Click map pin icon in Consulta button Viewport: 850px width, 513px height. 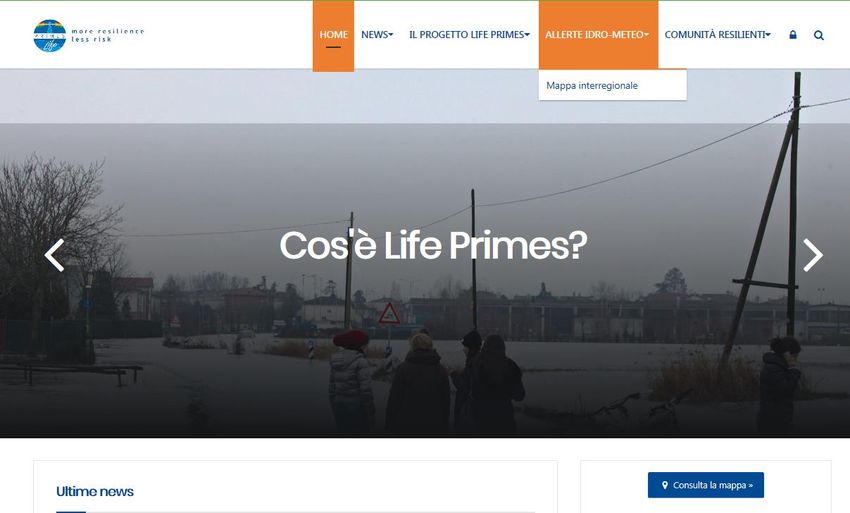click(x=665, y=485)
